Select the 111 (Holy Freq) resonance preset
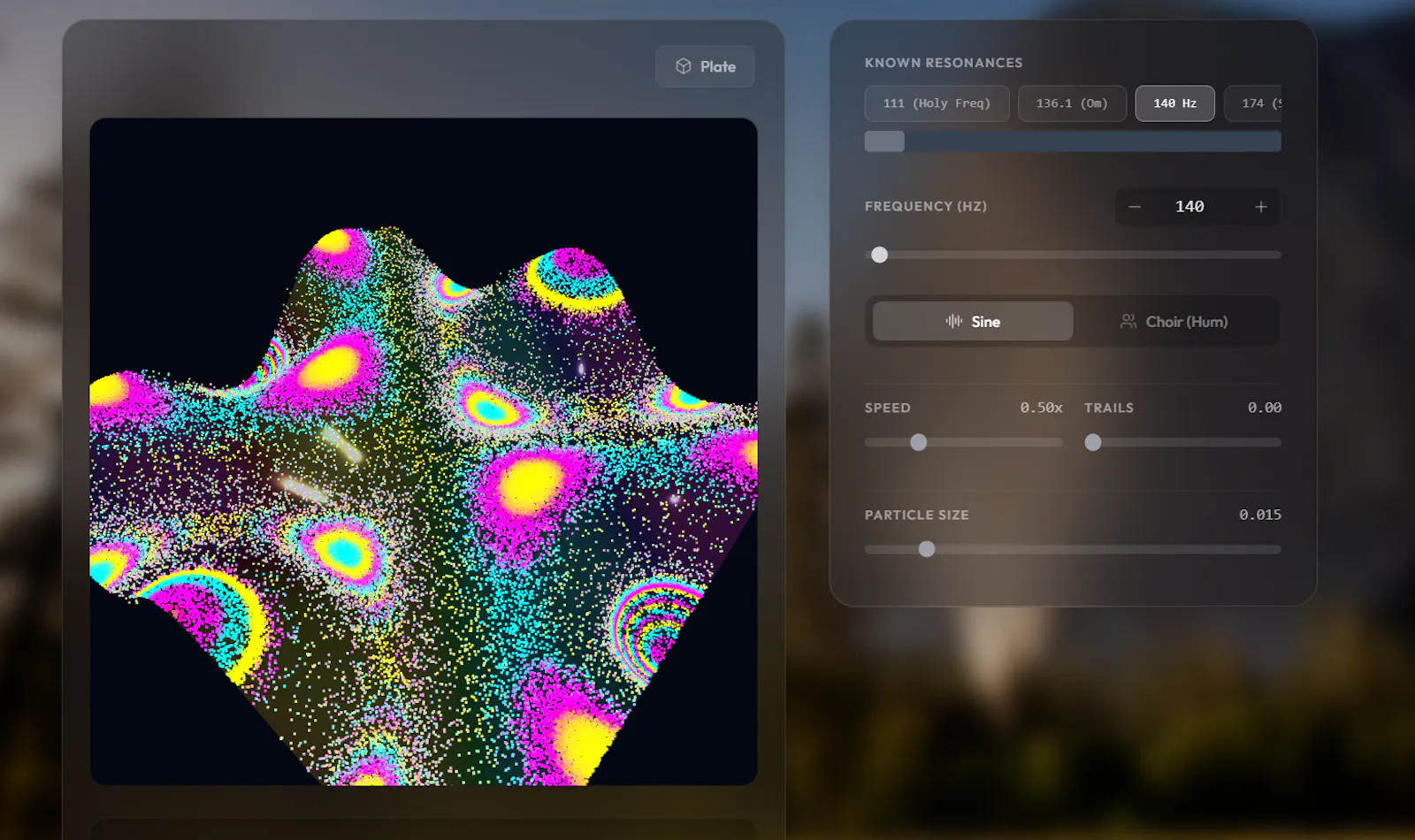 [937, 103]
